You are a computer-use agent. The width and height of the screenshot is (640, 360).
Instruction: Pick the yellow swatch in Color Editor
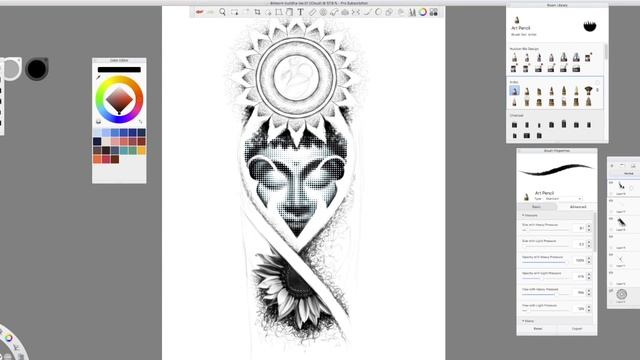tap(142, 150)
